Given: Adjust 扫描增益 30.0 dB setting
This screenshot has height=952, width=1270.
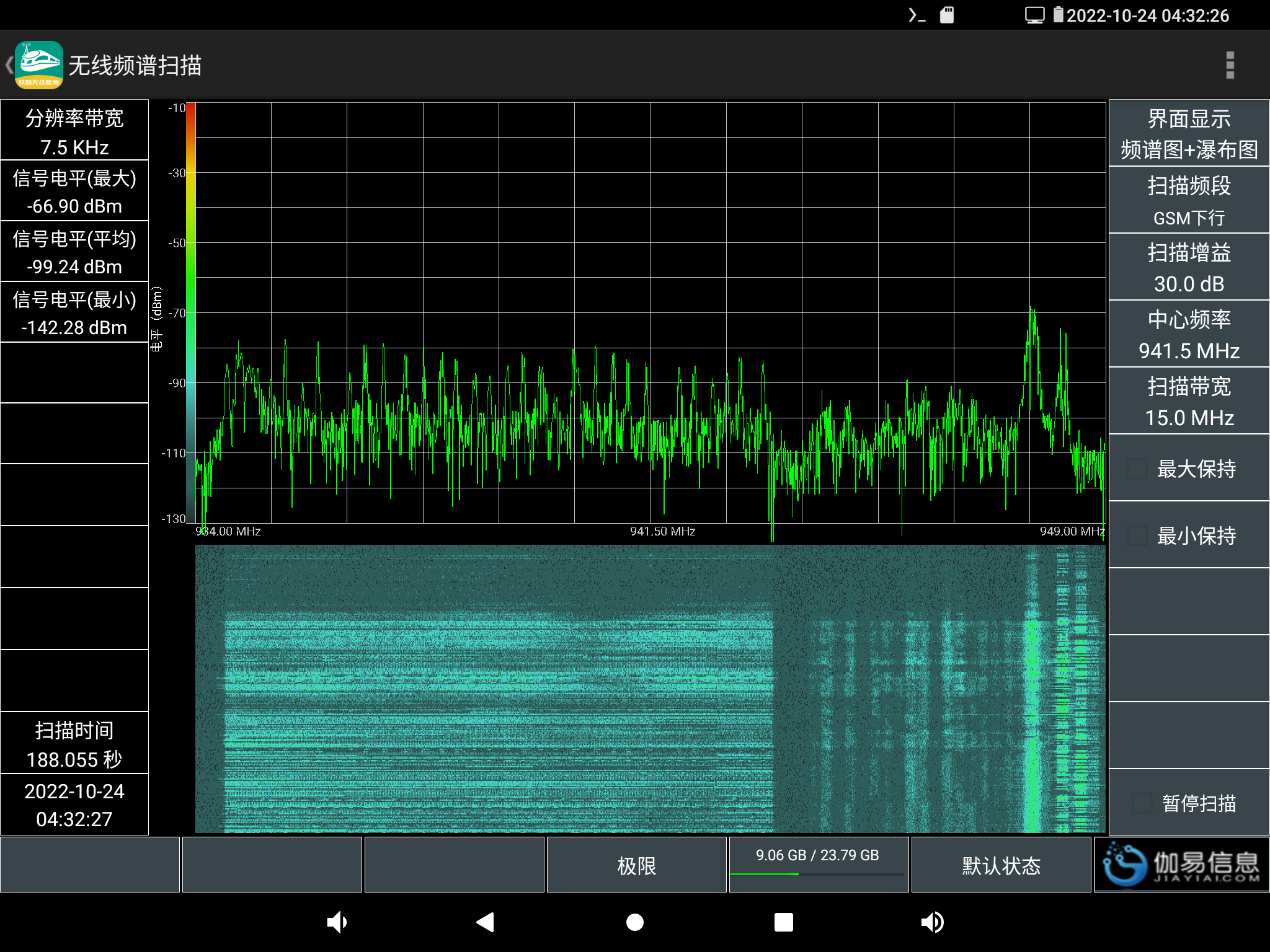Looking at the screenshot, I should [x=1189, y=267].
